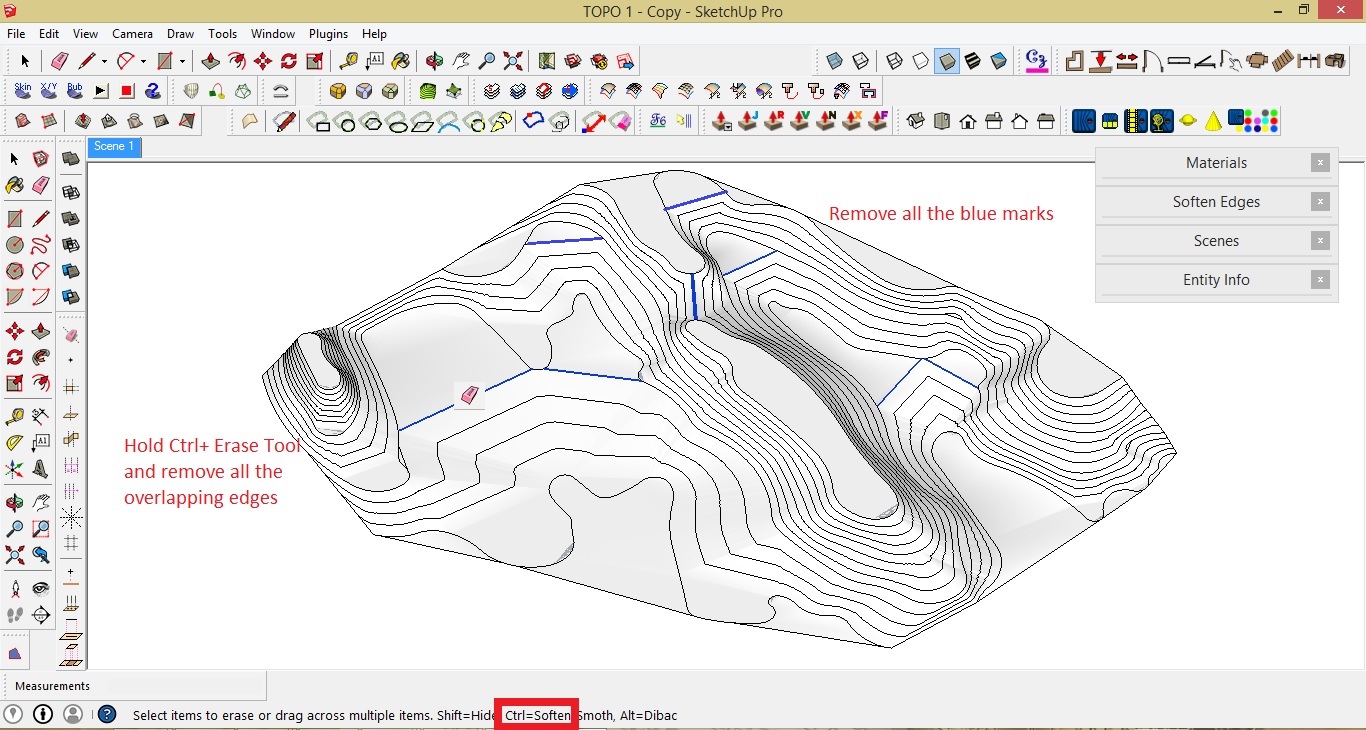The width and height of the screenshot is (1366, 730).
Task: Click the color palette toolbar swatch
Action: point(1262,120)
